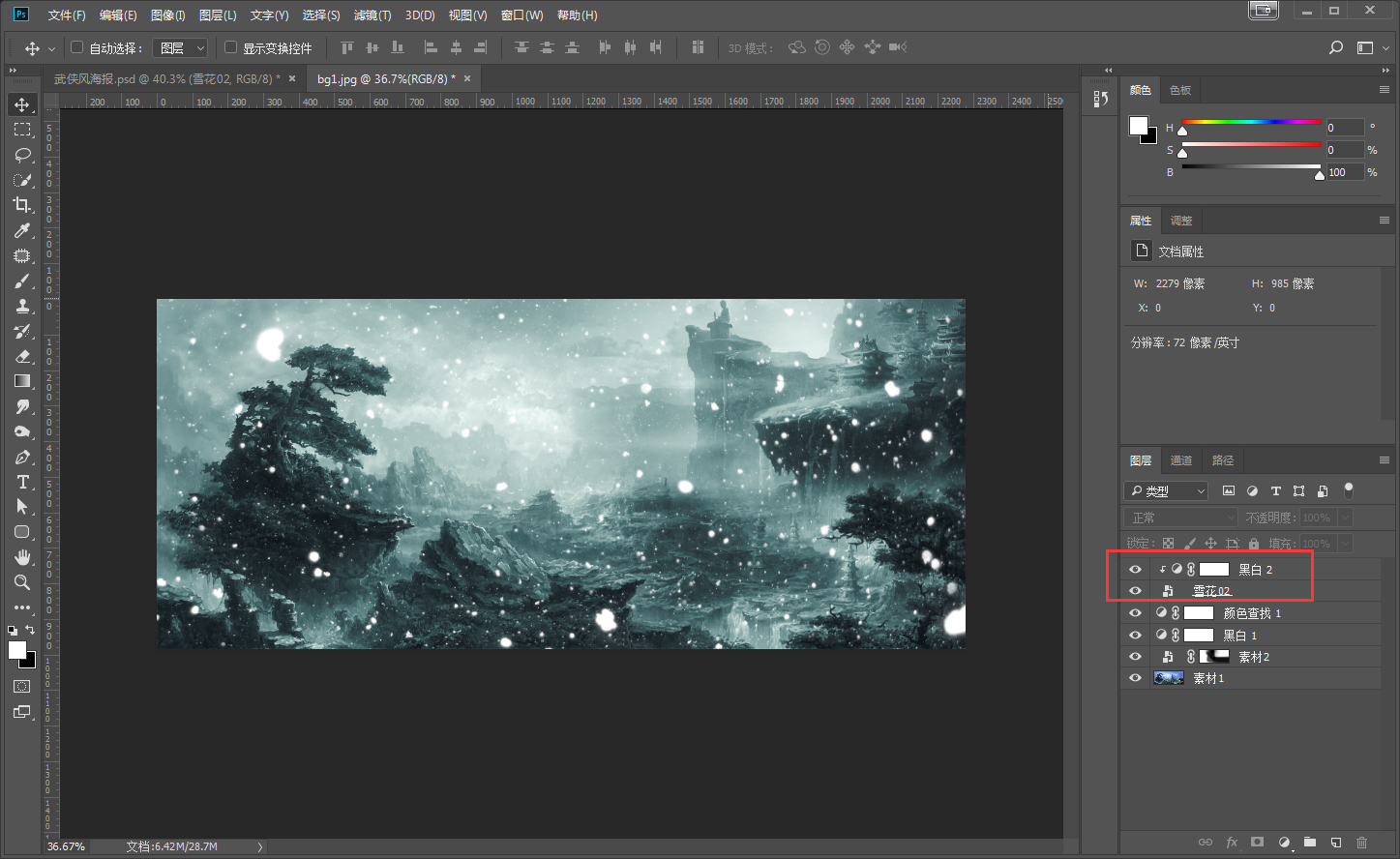Image resolution: width=1400 pixels, height=859 pixels.
Task: Open the 正常 blend mode dropdown
Action: coord(1180,518)
